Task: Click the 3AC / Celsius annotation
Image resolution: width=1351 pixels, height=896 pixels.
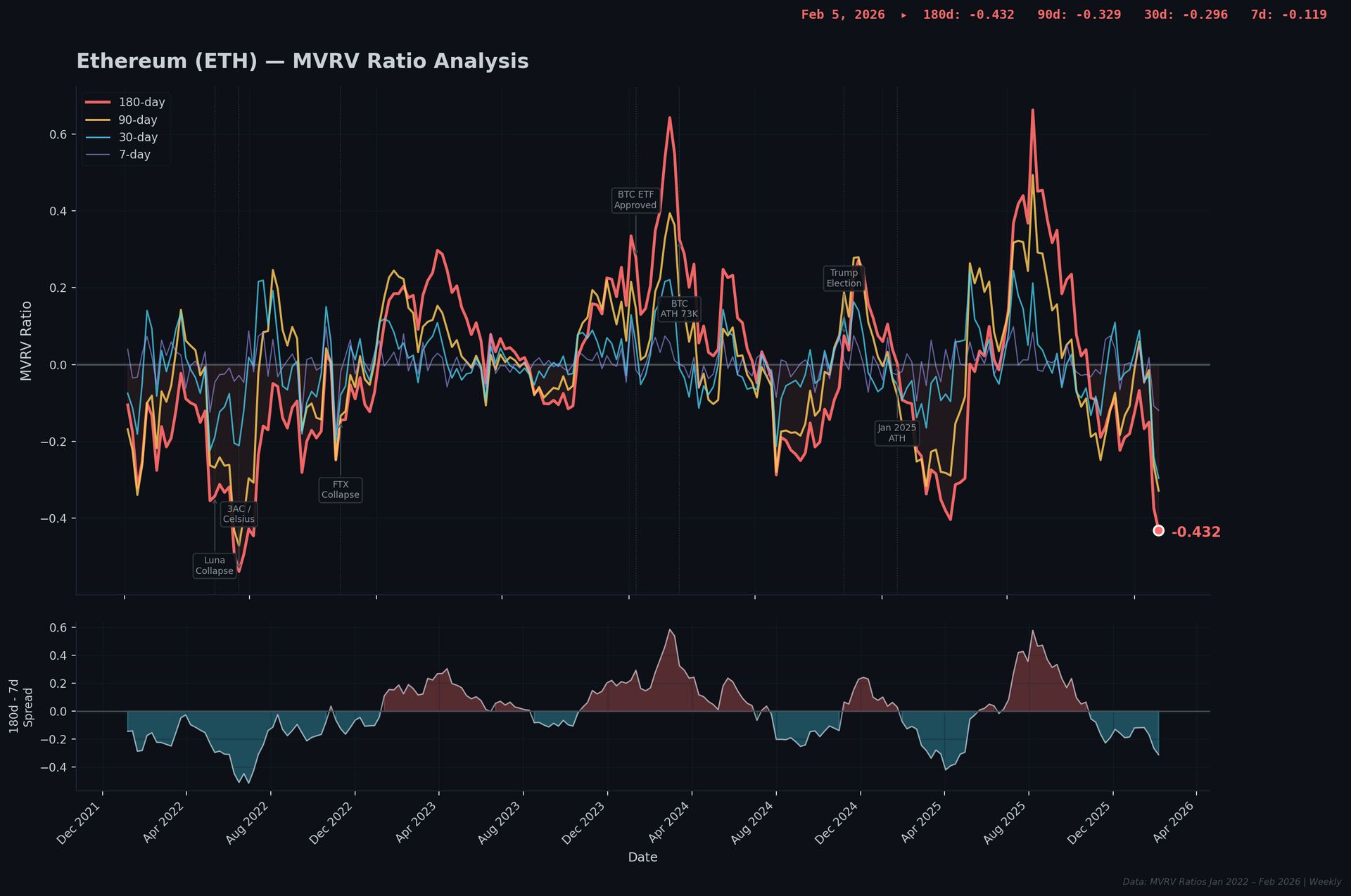Action: (x=239, y=514)
